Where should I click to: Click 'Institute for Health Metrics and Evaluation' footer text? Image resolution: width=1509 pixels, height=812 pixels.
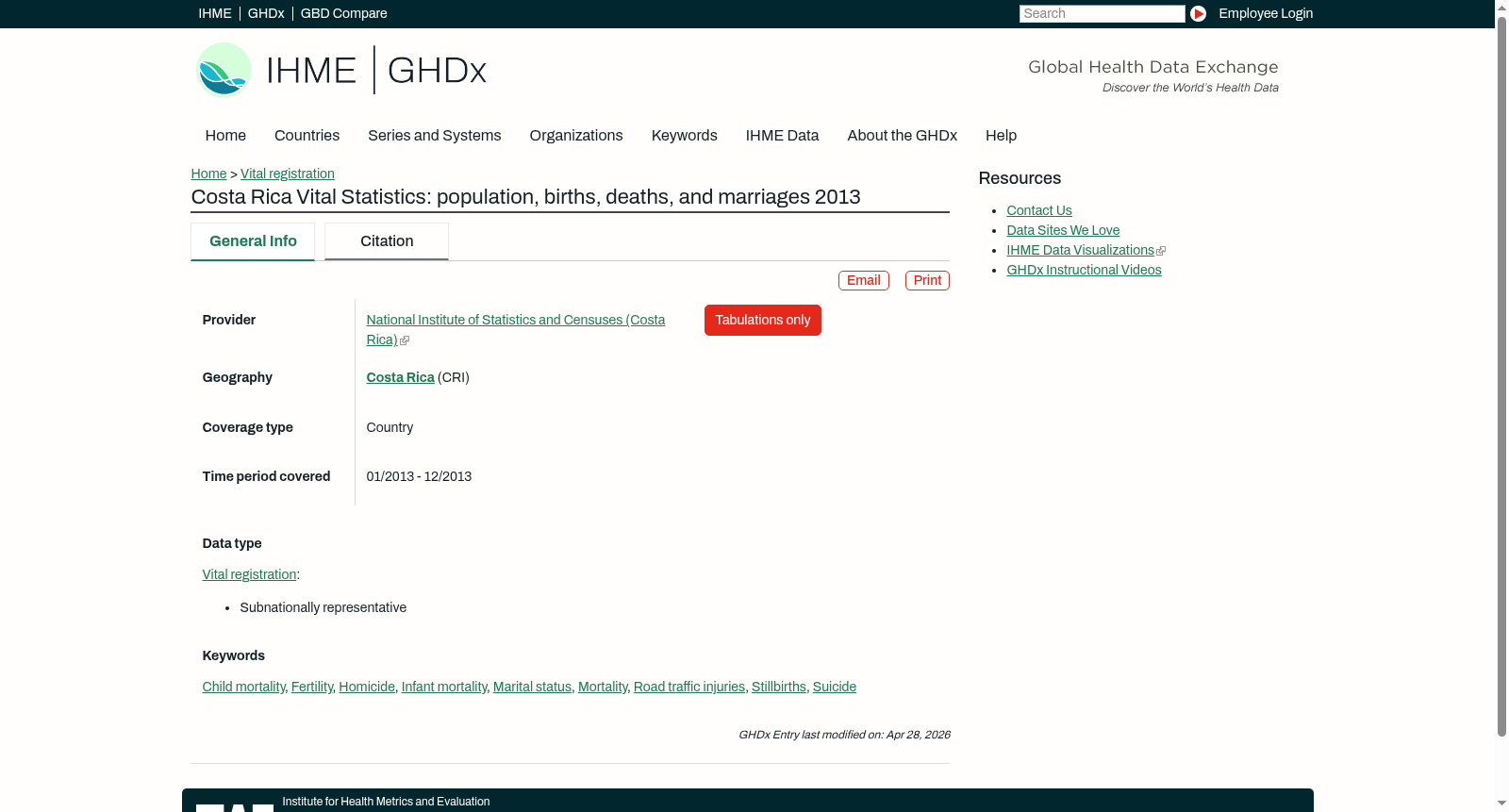click(x=386, y=802)
